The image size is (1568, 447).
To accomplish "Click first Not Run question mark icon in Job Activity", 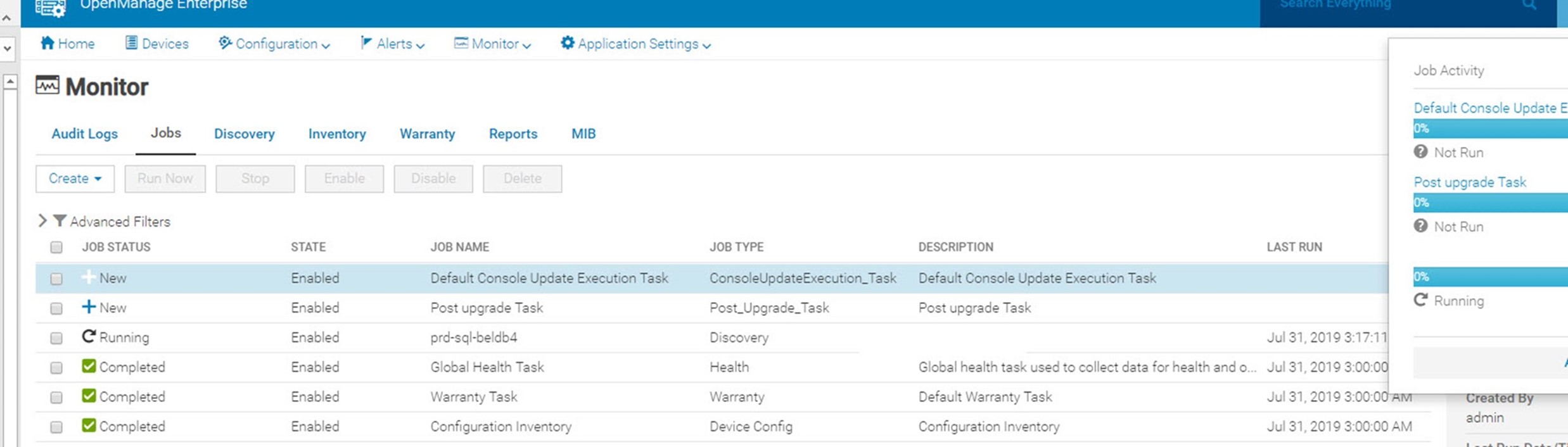I will point(1420,152).
